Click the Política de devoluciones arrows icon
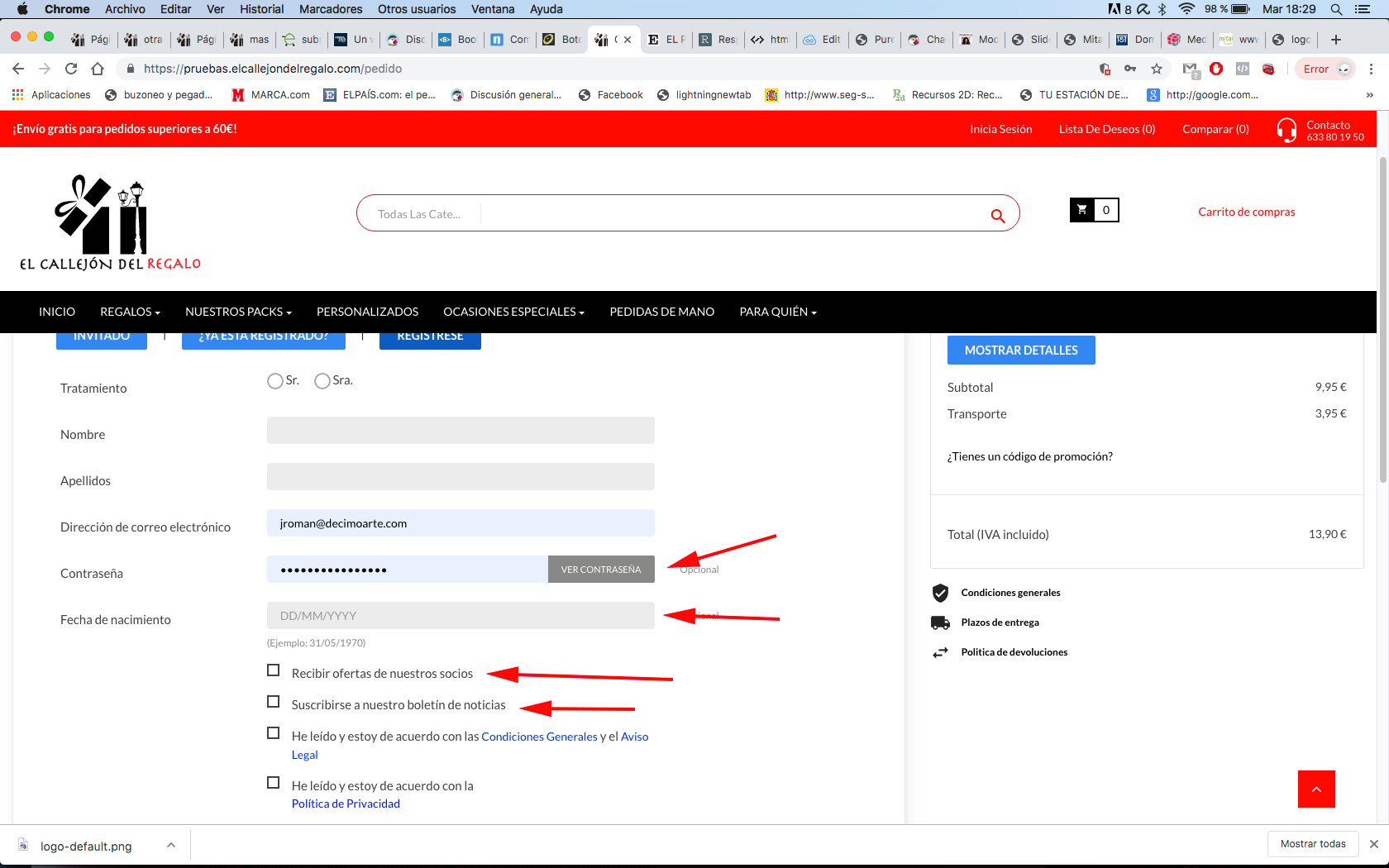Screen dimensions: 1389x868 click(x=940, y=652)
